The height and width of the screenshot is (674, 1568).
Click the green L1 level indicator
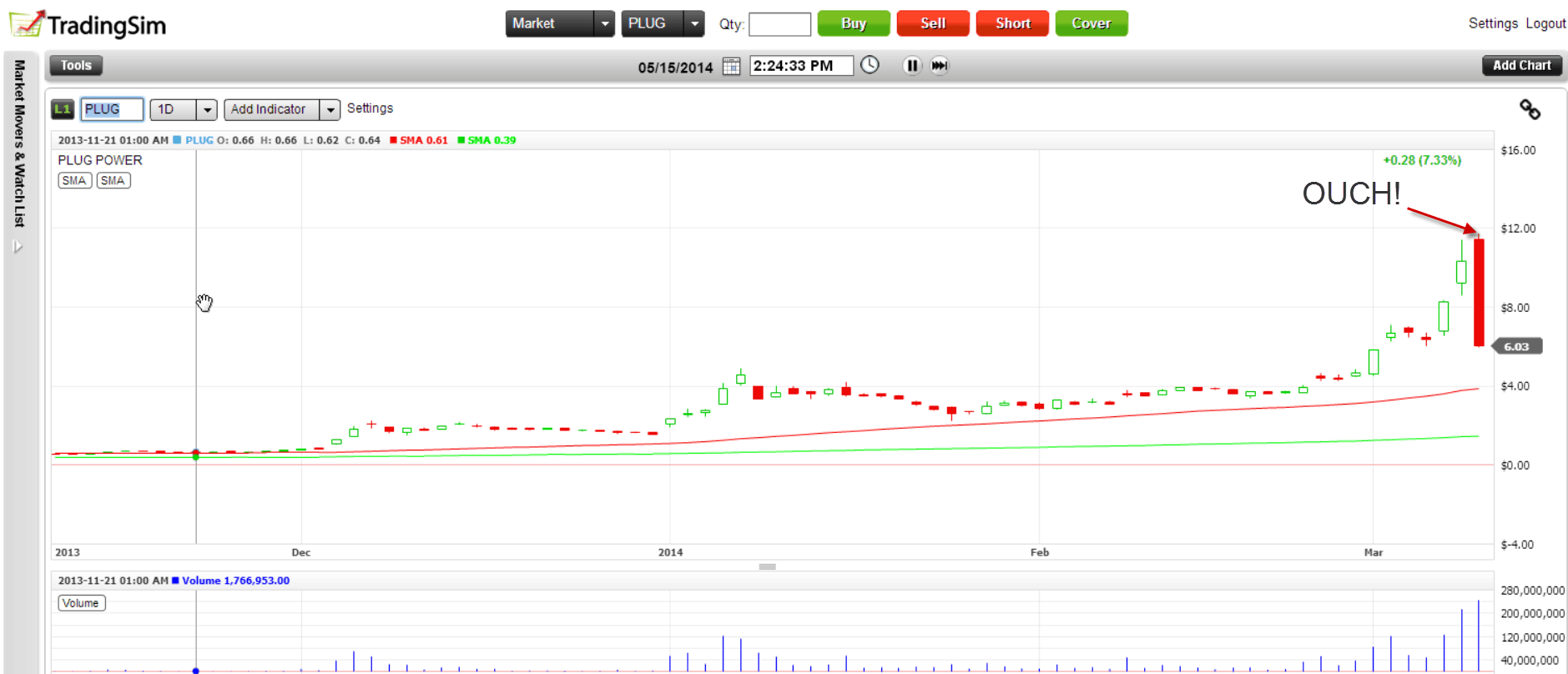point(63,109)
